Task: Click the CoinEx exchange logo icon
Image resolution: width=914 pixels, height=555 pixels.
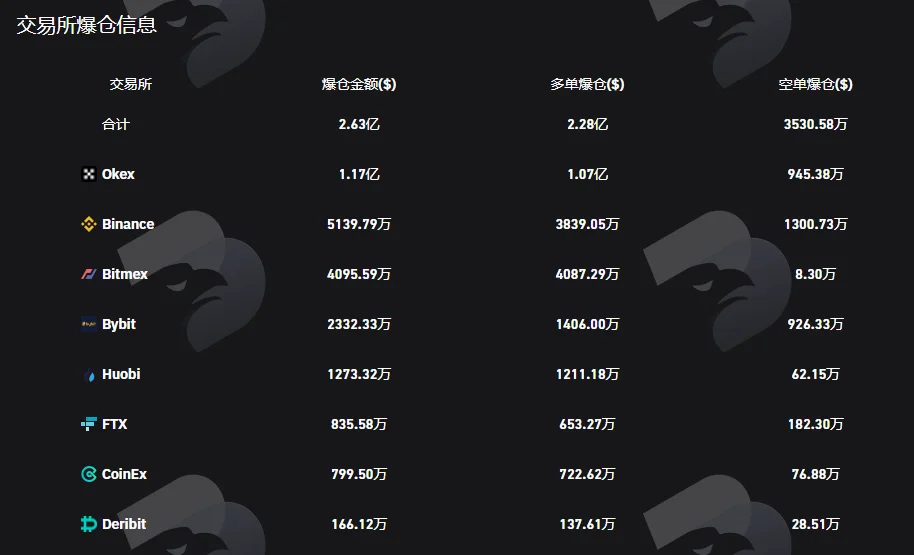Action: 89,474
